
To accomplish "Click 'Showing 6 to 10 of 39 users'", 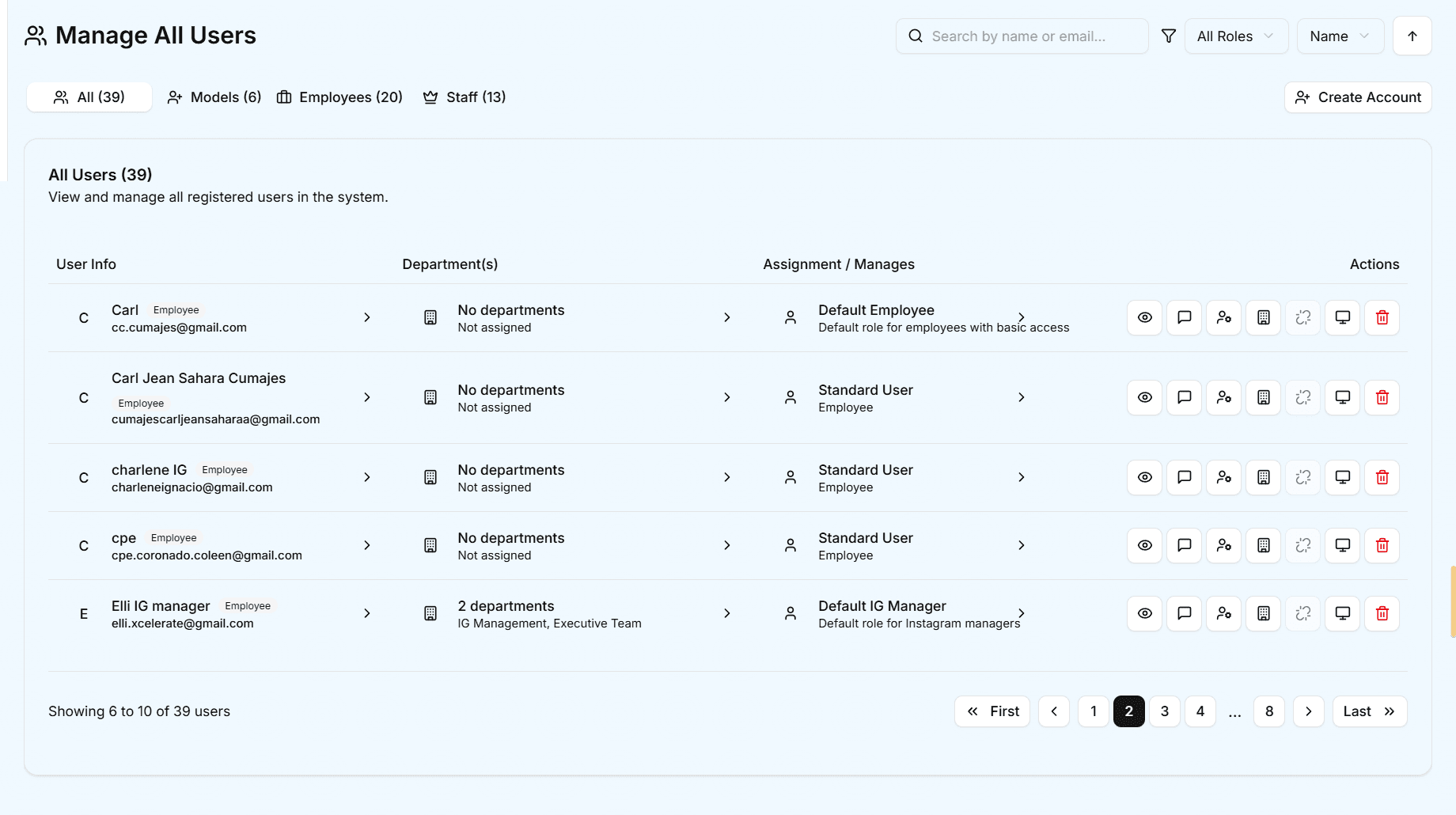I will pos(139,711).
